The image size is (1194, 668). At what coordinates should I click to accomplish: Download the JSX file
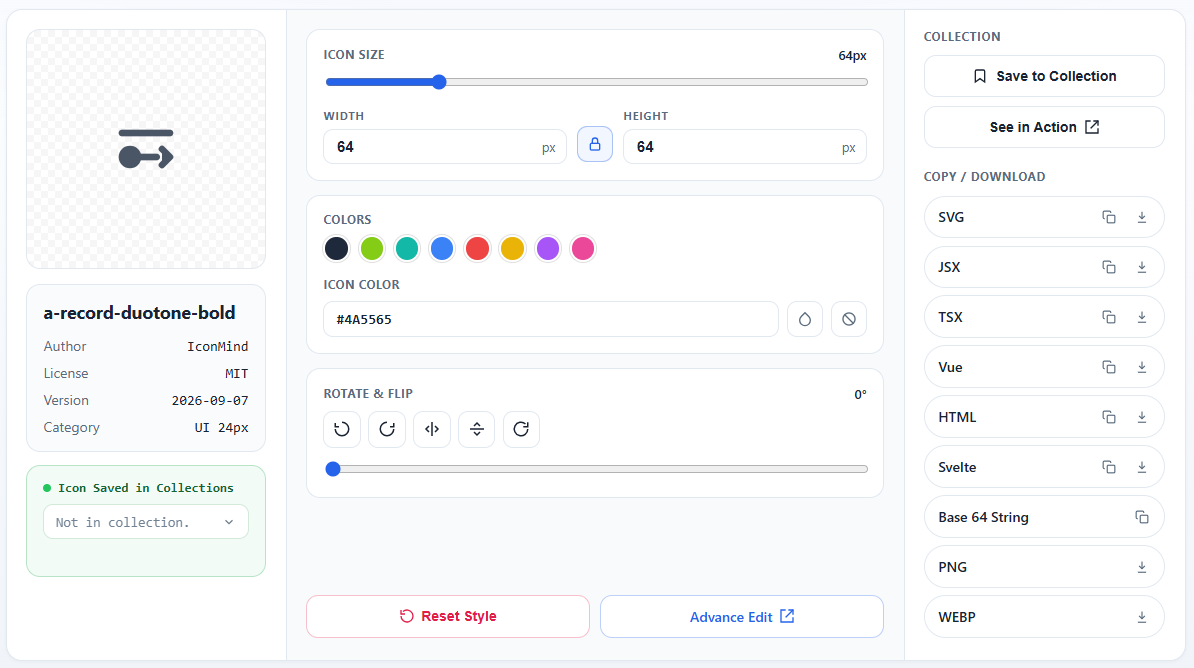[x=1141, y=267]
